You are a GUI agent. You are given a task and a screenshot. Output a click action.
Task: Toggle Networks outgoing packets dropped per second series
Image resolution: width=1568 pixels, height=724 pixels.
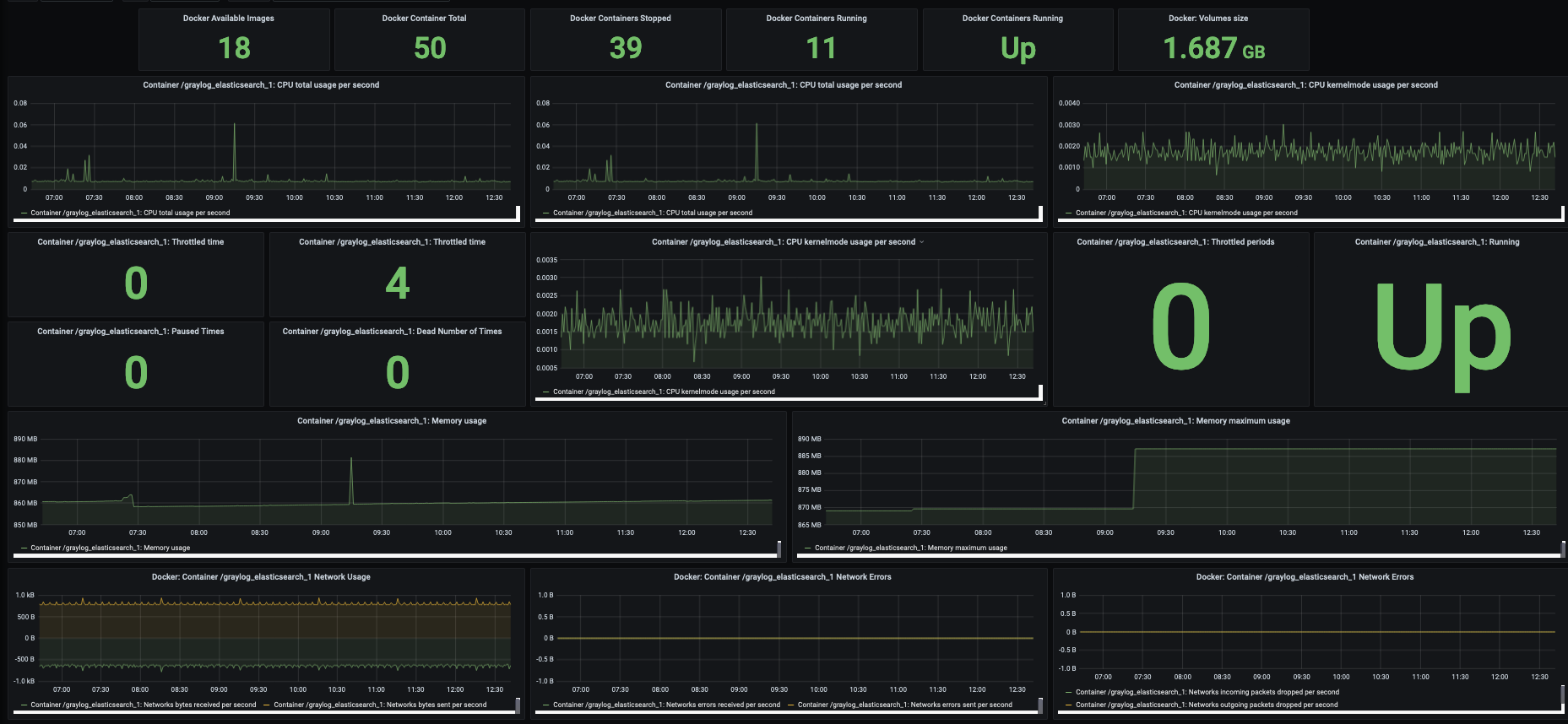(1206, 705)
